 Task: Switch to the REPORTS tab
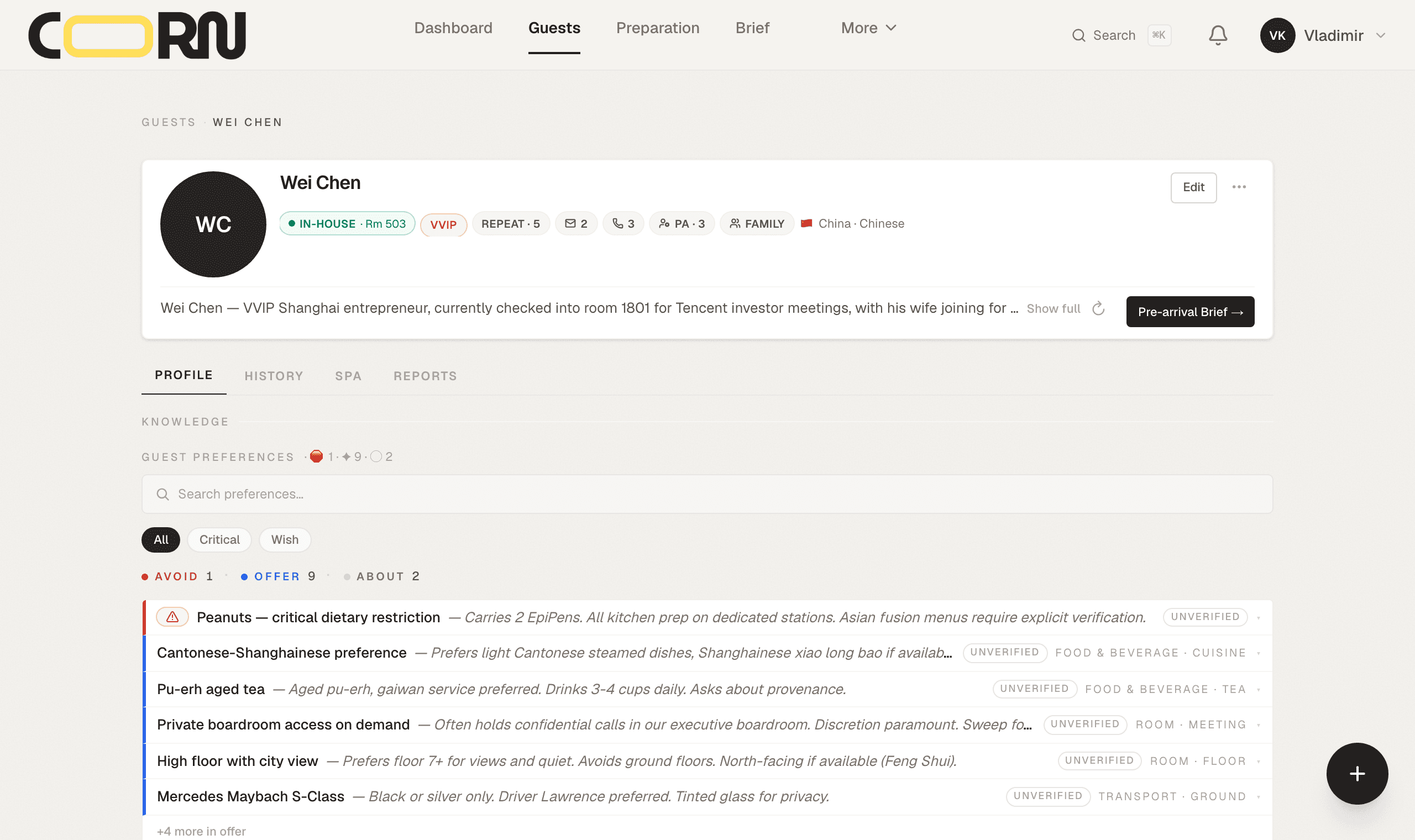(425, 376)
